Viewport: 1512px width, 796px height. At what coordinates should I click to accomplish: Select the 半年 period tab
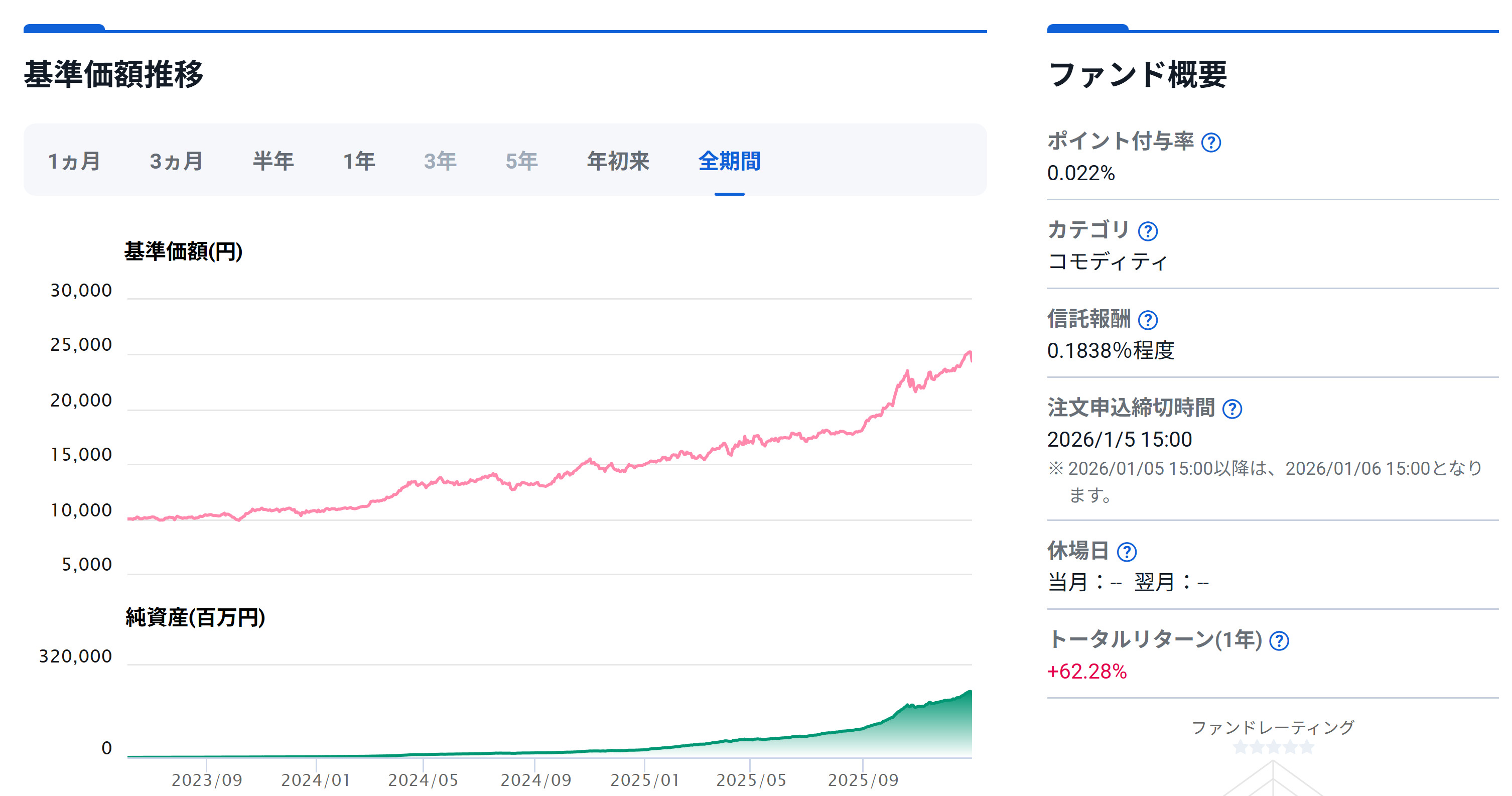[x=273, y=161]
